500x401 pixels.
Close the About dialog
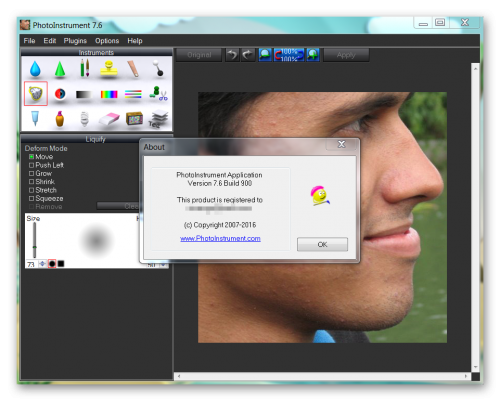tap(342, 144)
